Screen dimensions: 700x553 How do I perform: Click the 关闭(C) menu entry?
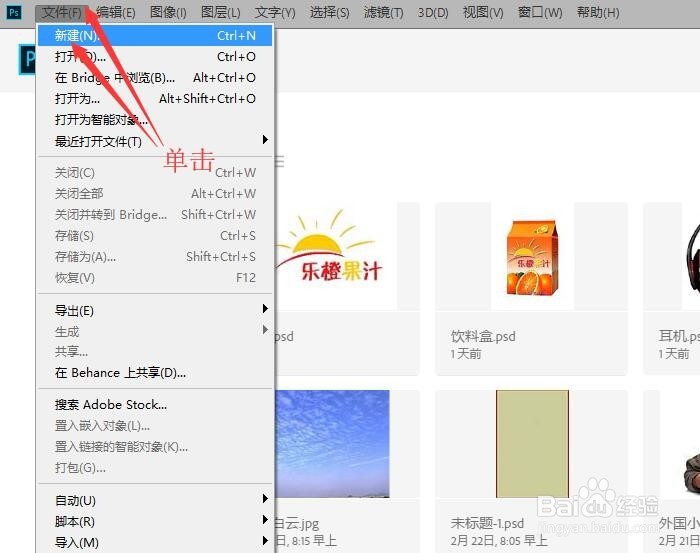click(x=155, y=173)
